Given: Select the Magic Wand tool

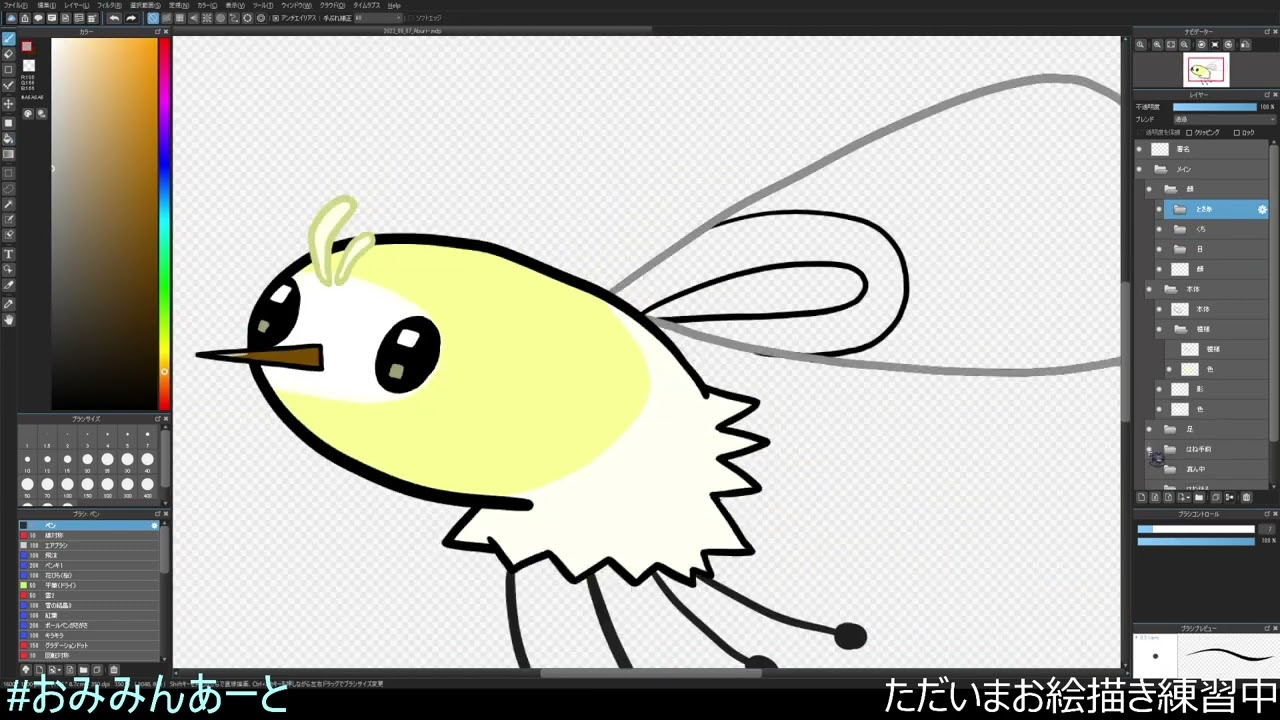Looking at the screenshot, I should (9, 204).
